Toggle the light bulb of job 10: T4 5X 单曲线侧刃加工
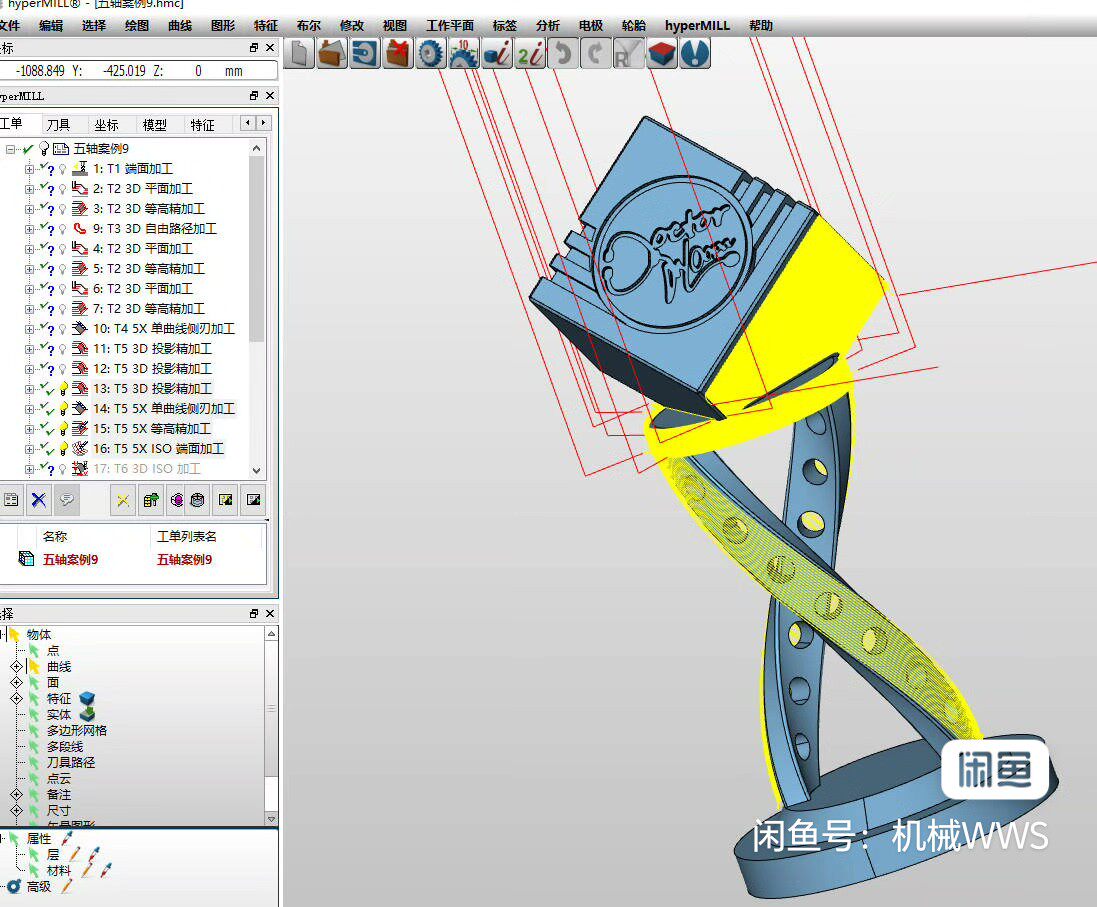 63,329
